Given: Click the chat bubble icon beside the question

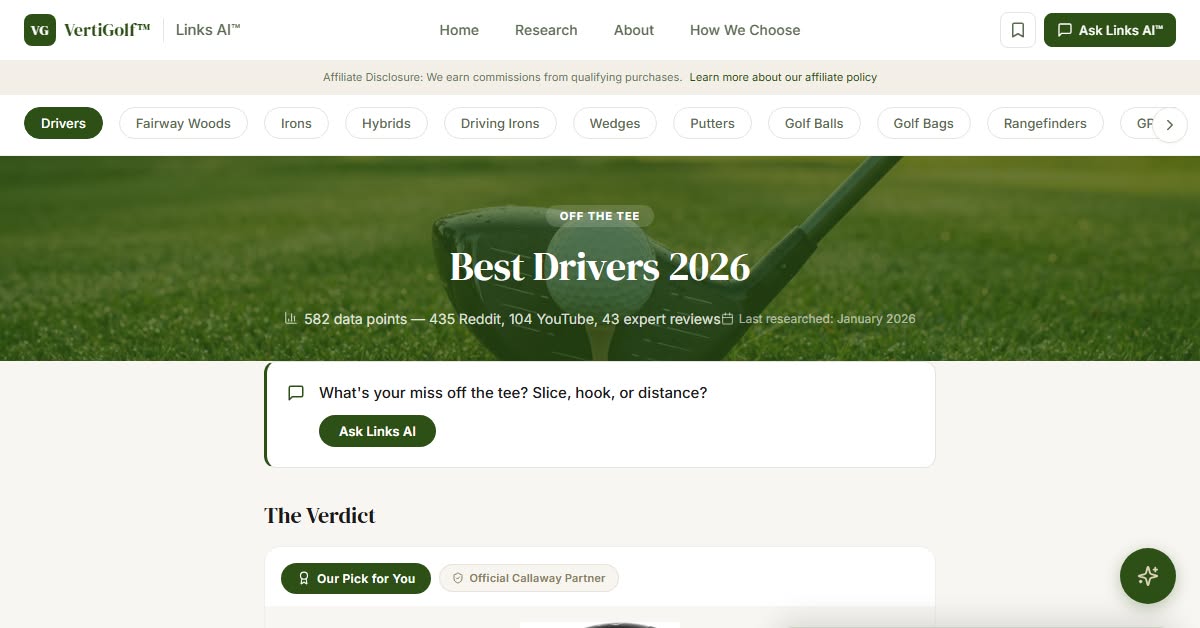Looking at the screenshot, I should pyautogui.click(x=296, y=393).
